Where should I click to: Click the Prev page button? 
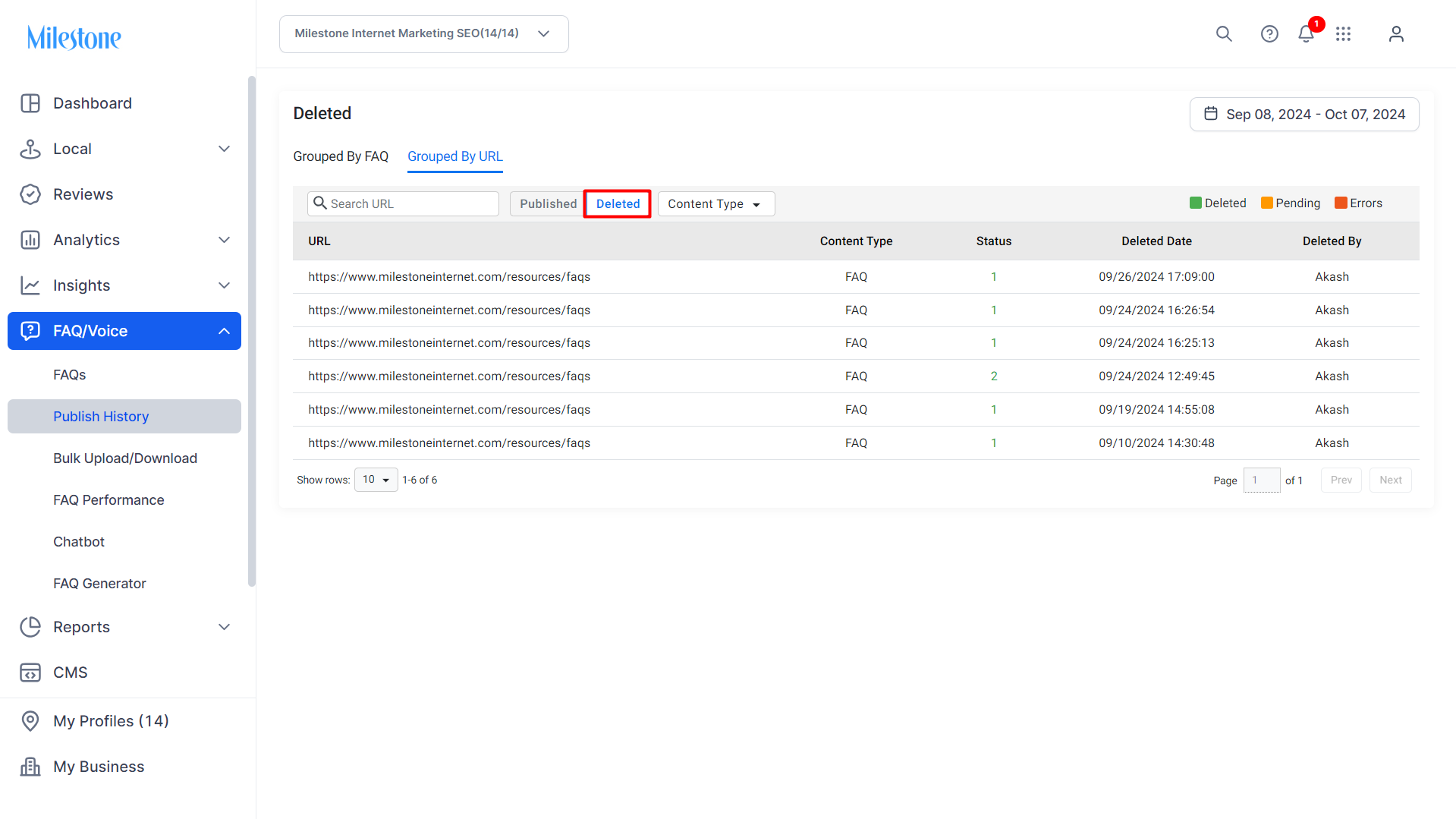click(1341, 480)
